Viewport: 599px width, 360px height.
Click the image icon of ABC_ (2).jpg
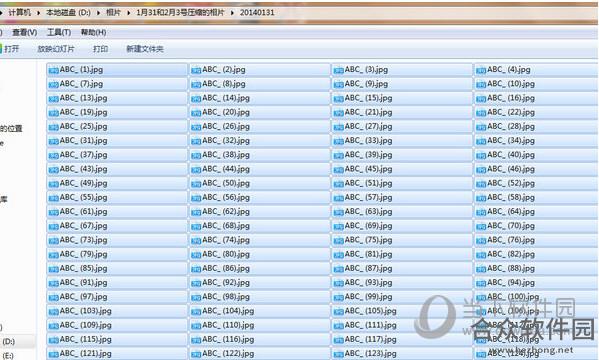(196, 70)
